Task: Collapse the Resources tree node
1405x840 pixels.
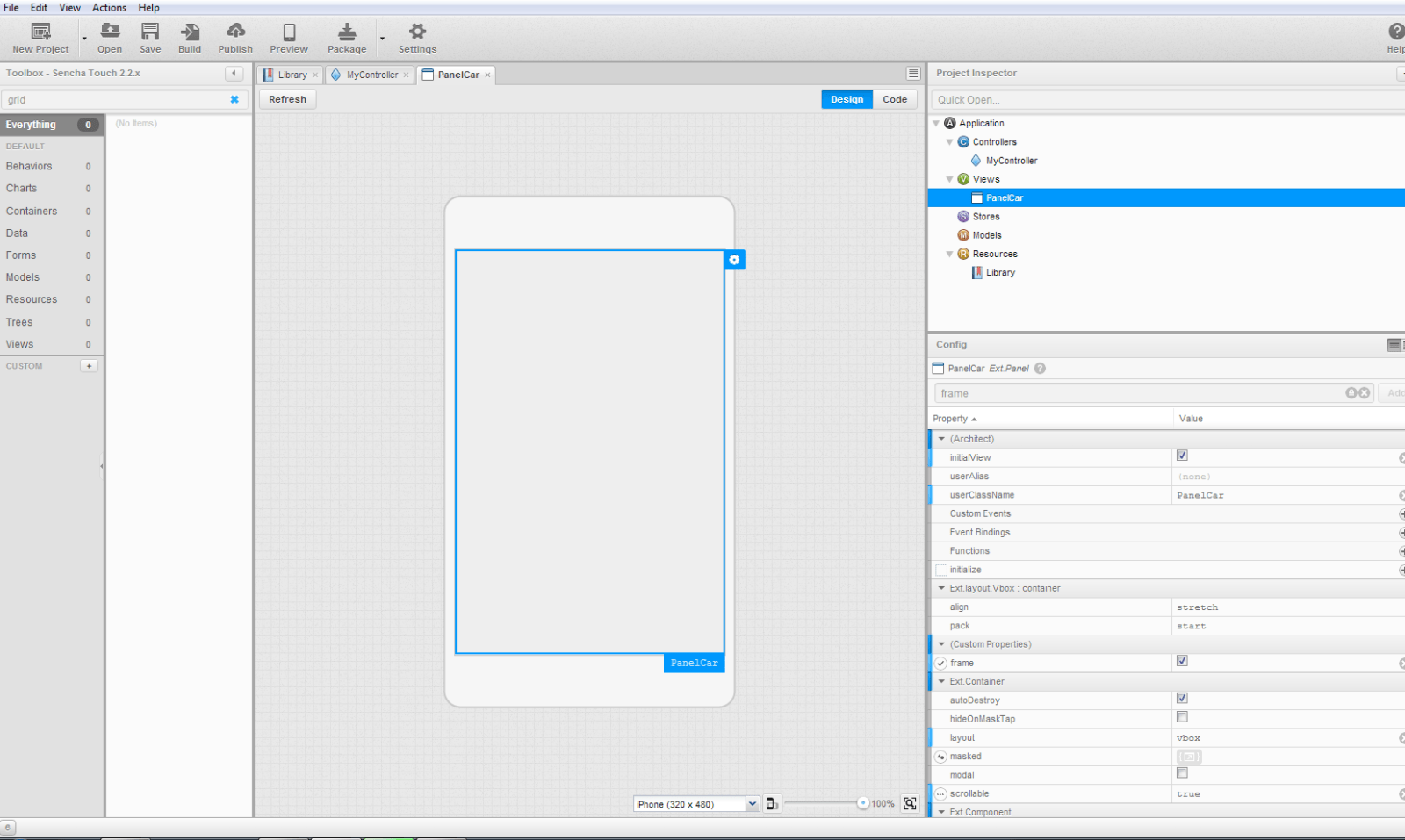Action: (x=949, y=255)
